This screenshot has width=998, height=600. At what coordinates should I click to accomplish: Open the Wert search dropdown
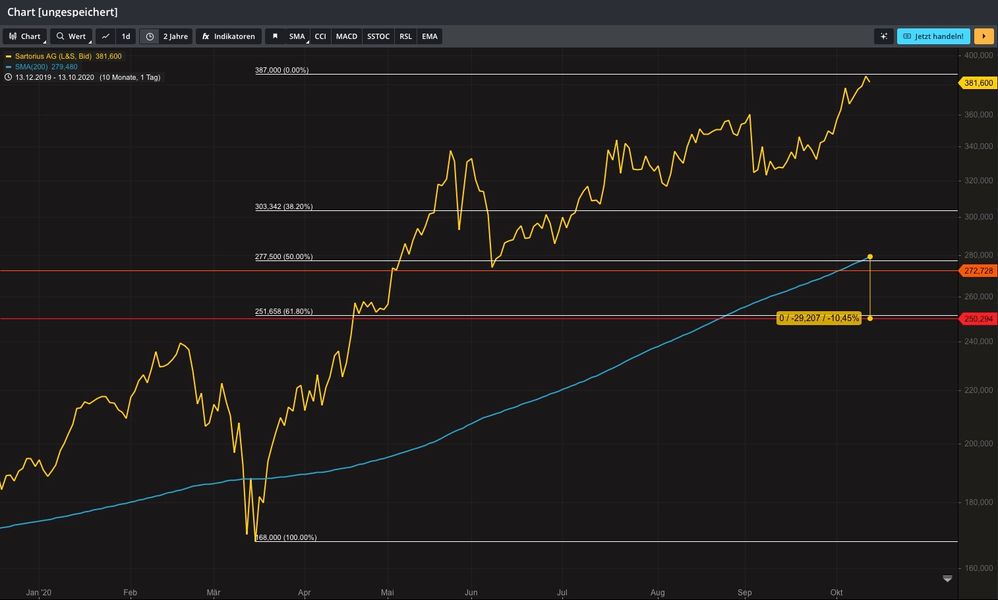(71, 36)
